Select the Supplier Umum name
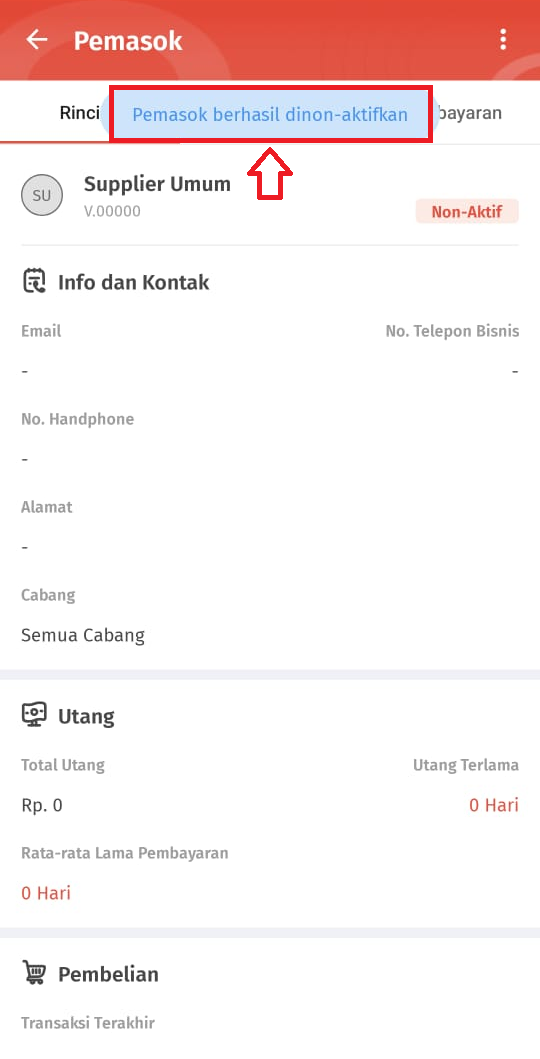Viewport: 540px width, 1059px height. tap(157, 184)
